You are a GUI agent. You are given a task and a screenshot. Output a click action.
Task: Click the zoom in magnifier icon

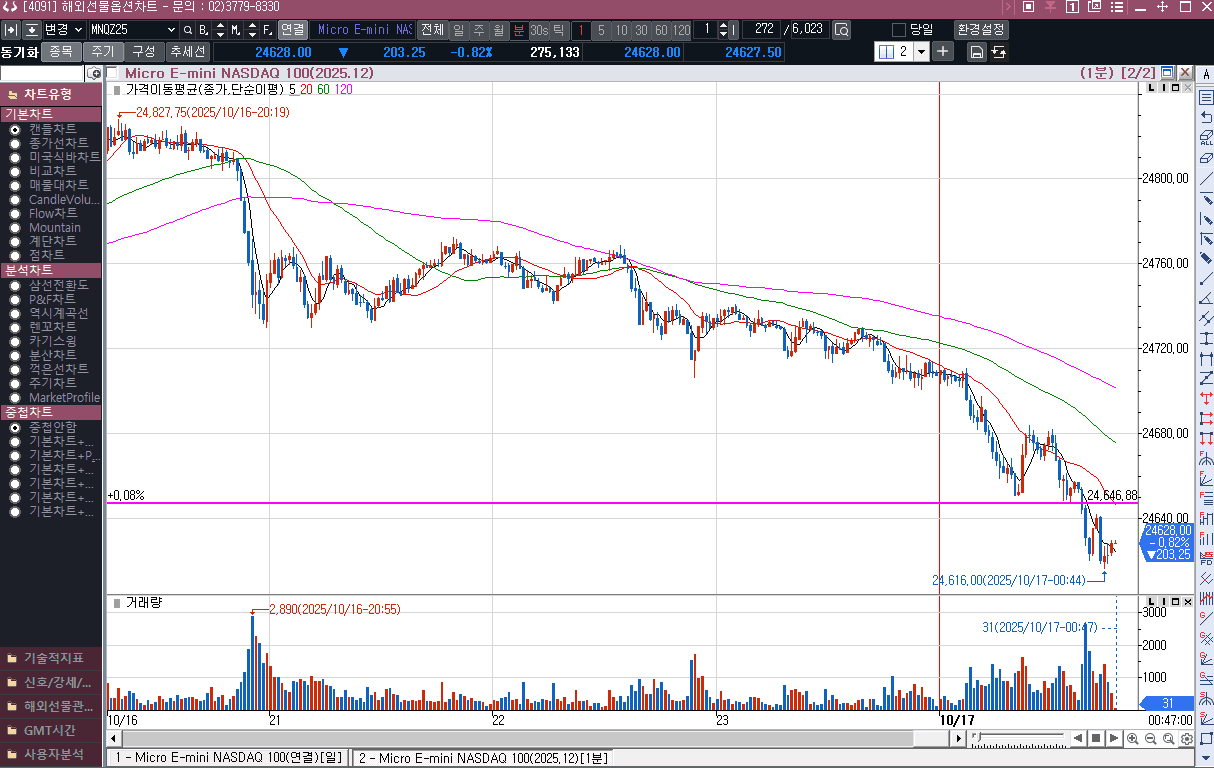(x=1133, y=739)
